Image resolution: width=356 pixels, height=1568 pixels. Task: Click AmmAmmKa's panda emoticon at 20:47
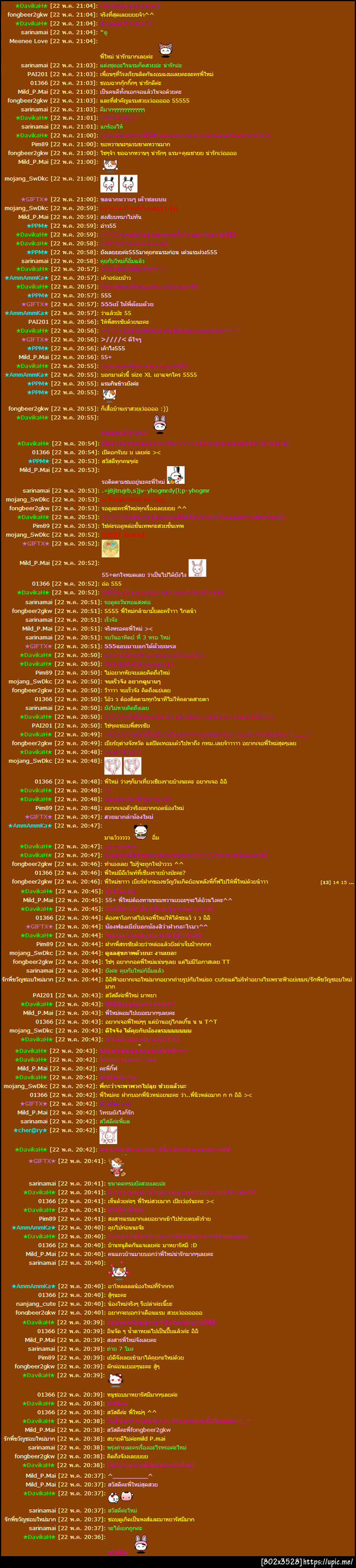(x=141, y=832)
